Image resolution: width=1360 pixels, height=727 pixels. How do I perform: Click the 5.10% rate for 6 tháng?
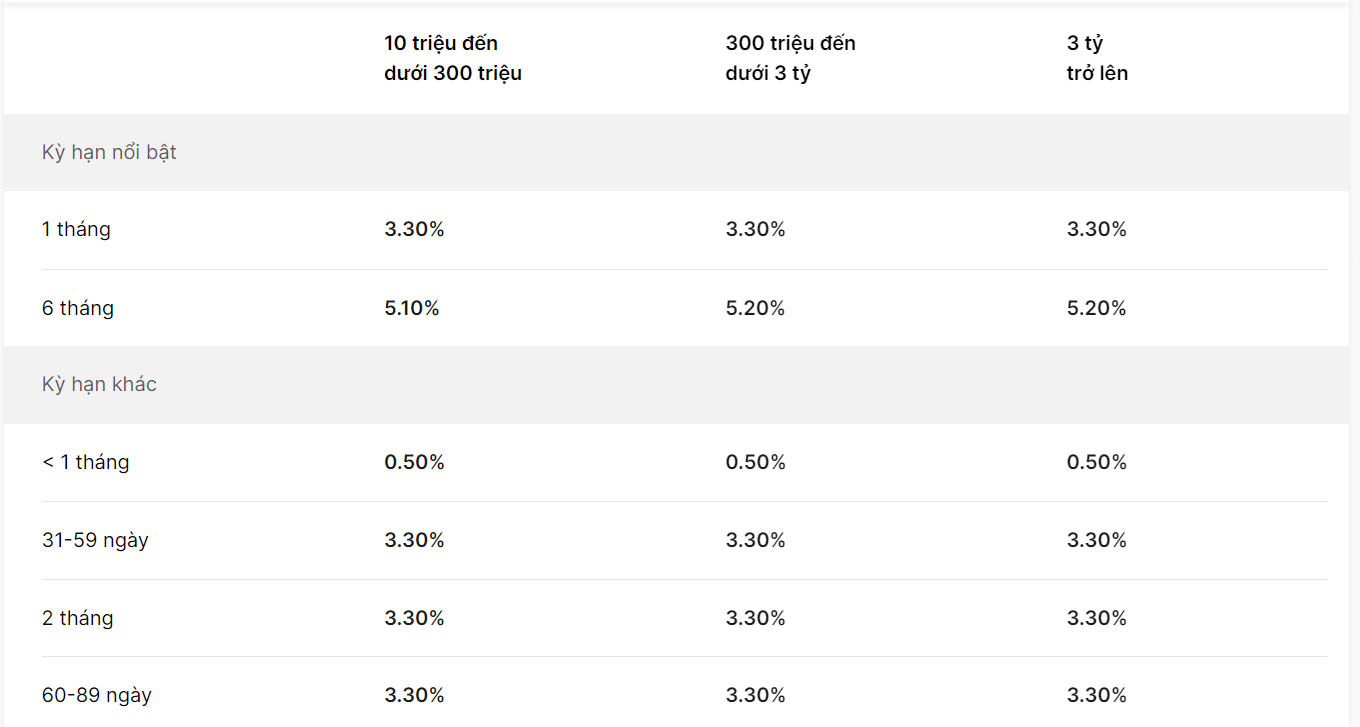pyautogui.click(x=411, y=308)
